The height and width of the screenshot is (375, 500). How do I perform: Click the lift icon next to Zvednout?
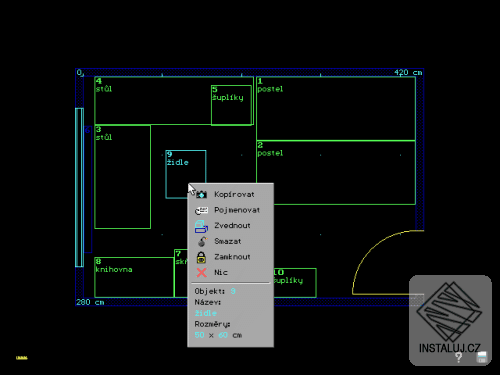[x=201, y=226]
